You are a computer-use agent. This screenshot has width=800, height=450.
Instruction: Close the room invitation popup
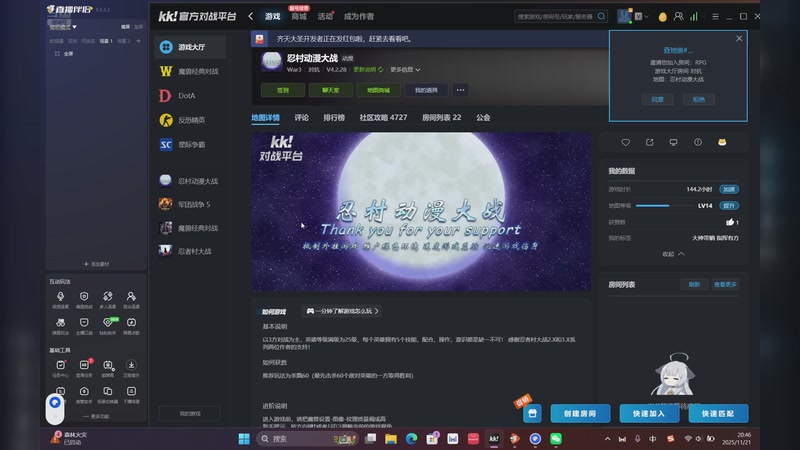click(739, 39)
